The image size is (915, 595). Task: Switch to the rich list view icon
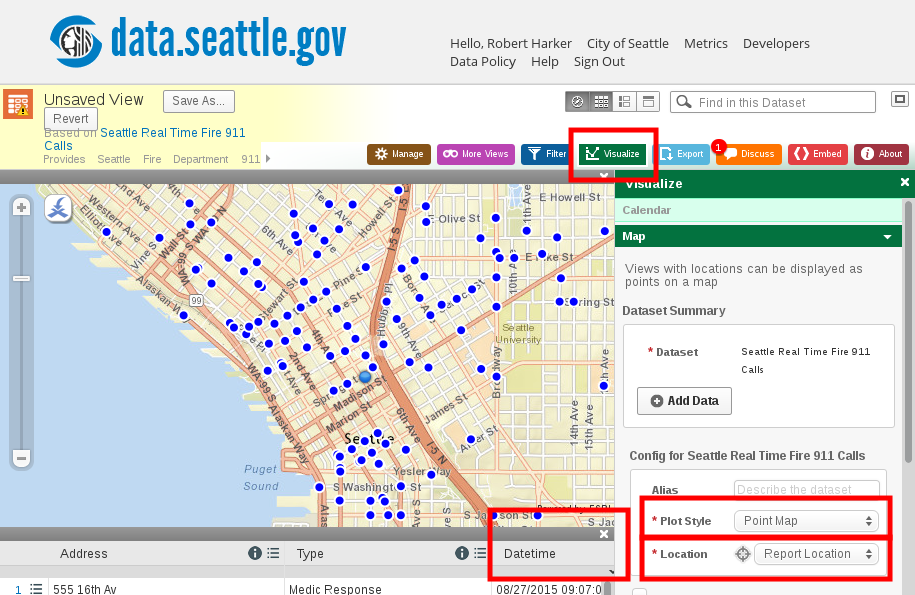coord(624,102)
